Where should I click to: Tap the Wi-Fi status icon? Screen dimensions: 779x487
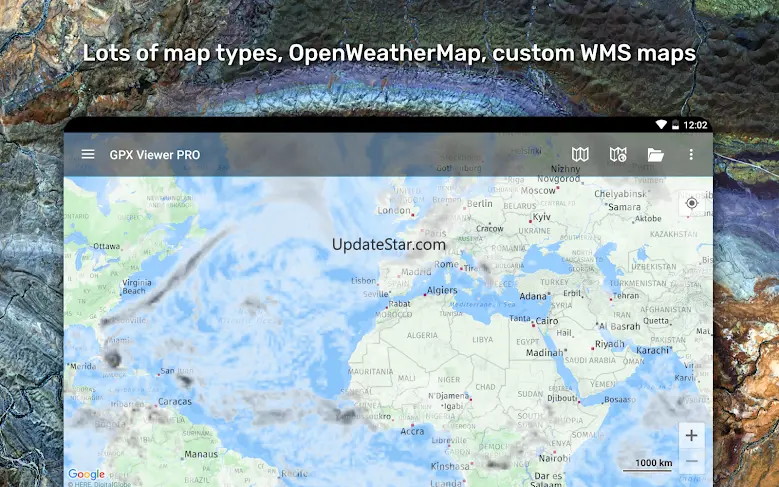coord(661,125)
